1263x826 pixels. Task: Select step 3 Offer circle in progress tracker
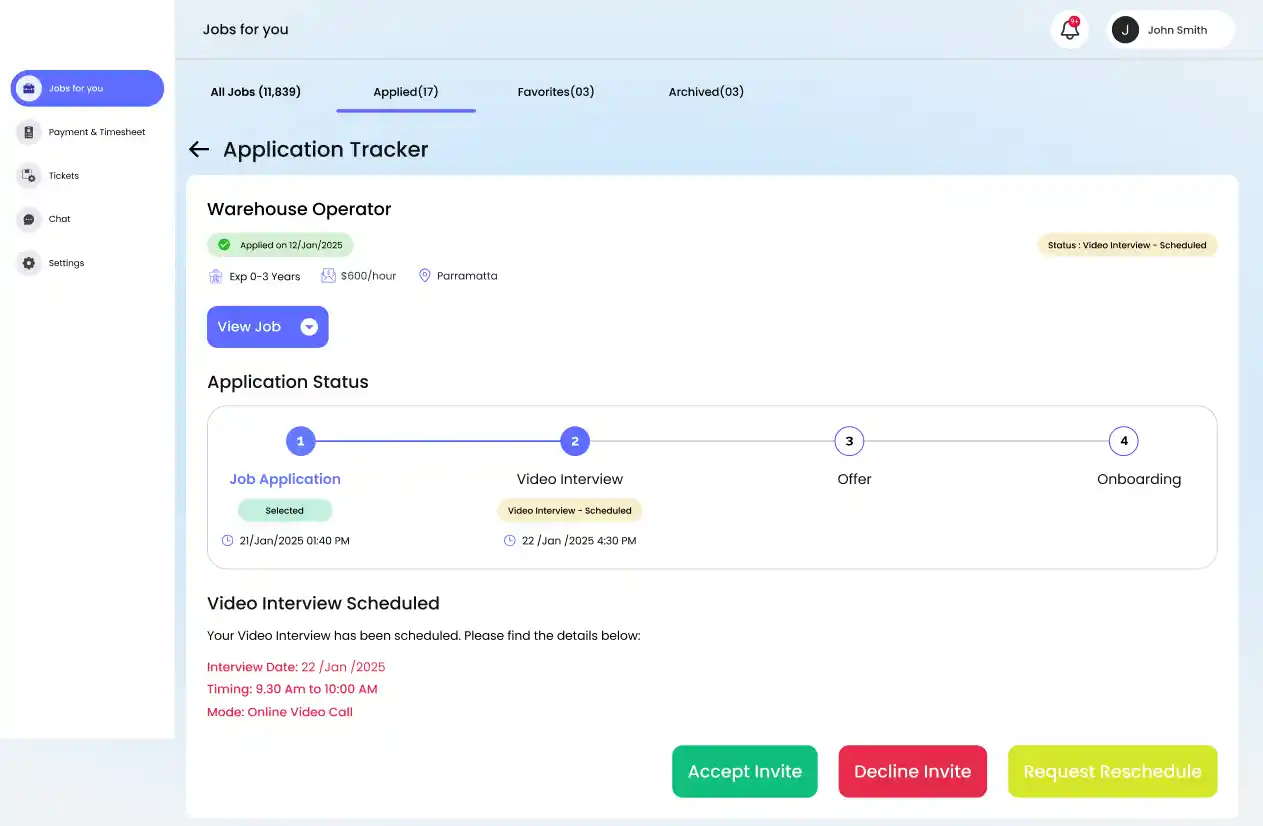[849, 441]
